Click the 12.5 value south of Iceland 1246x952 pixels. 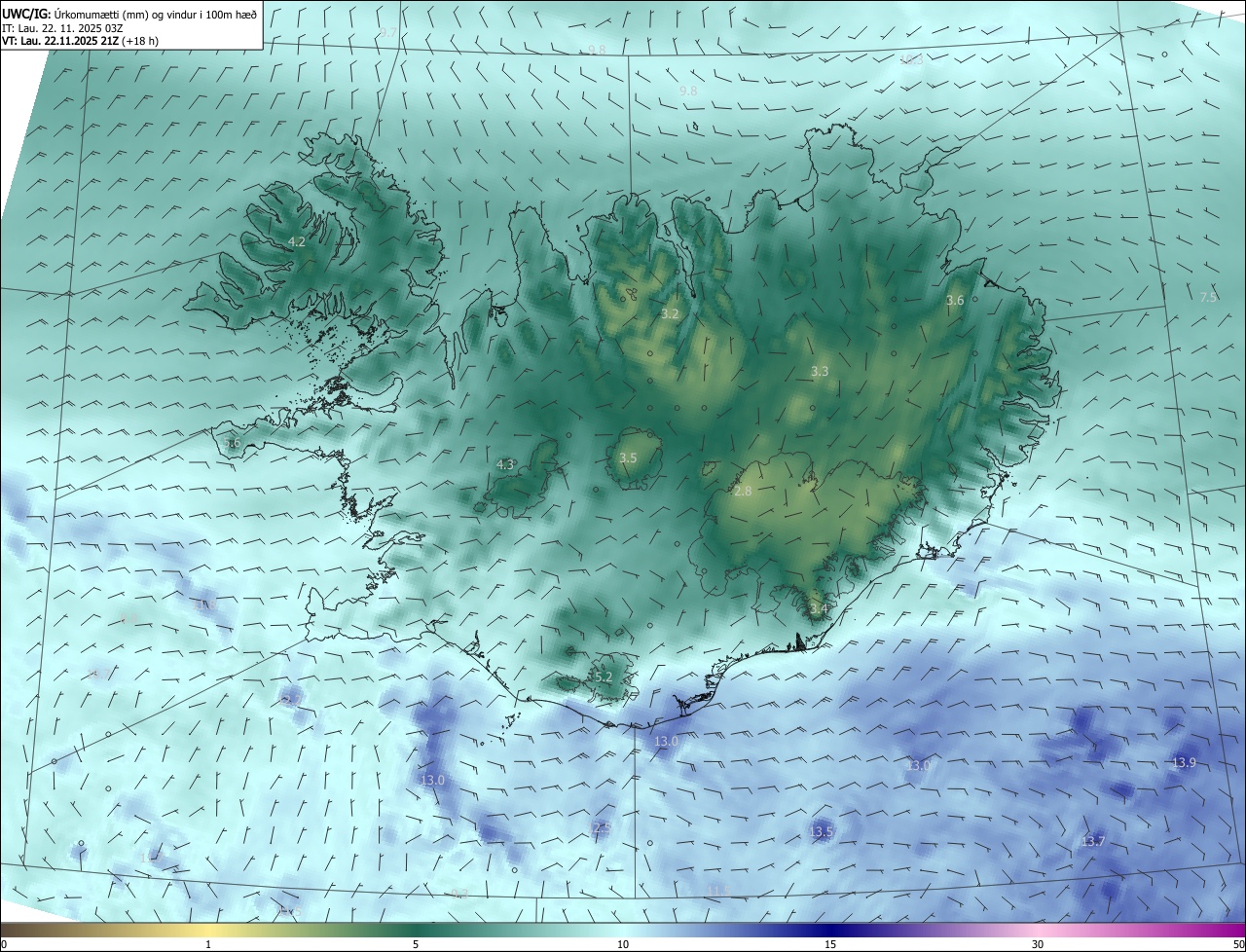tap(602, 827)
